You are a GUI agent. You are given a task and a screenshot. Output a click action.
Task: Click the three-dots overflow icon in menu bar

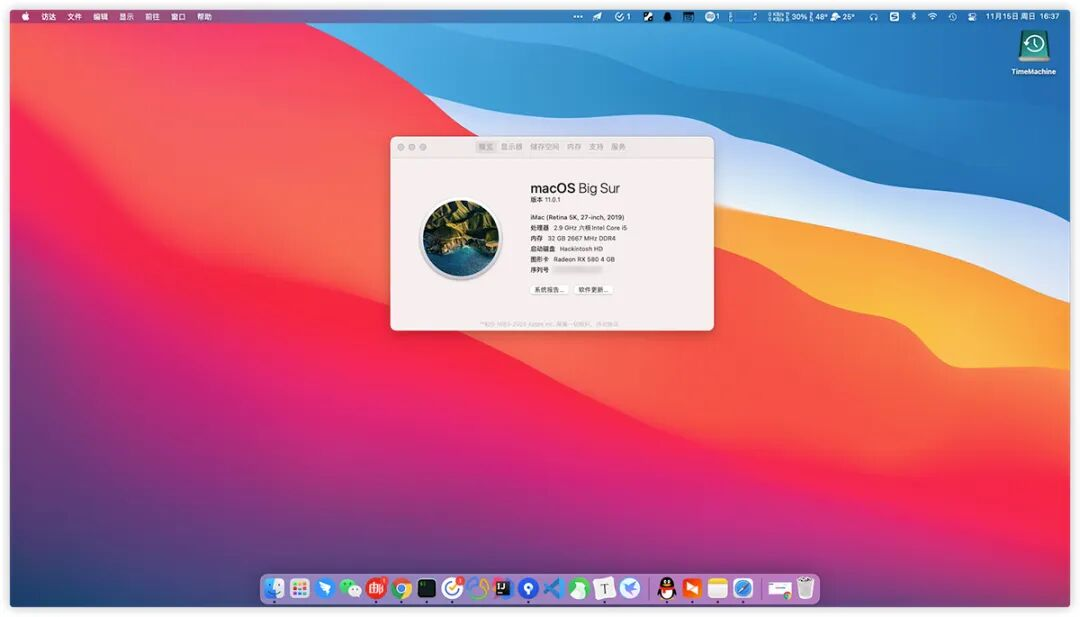[578, 17]
